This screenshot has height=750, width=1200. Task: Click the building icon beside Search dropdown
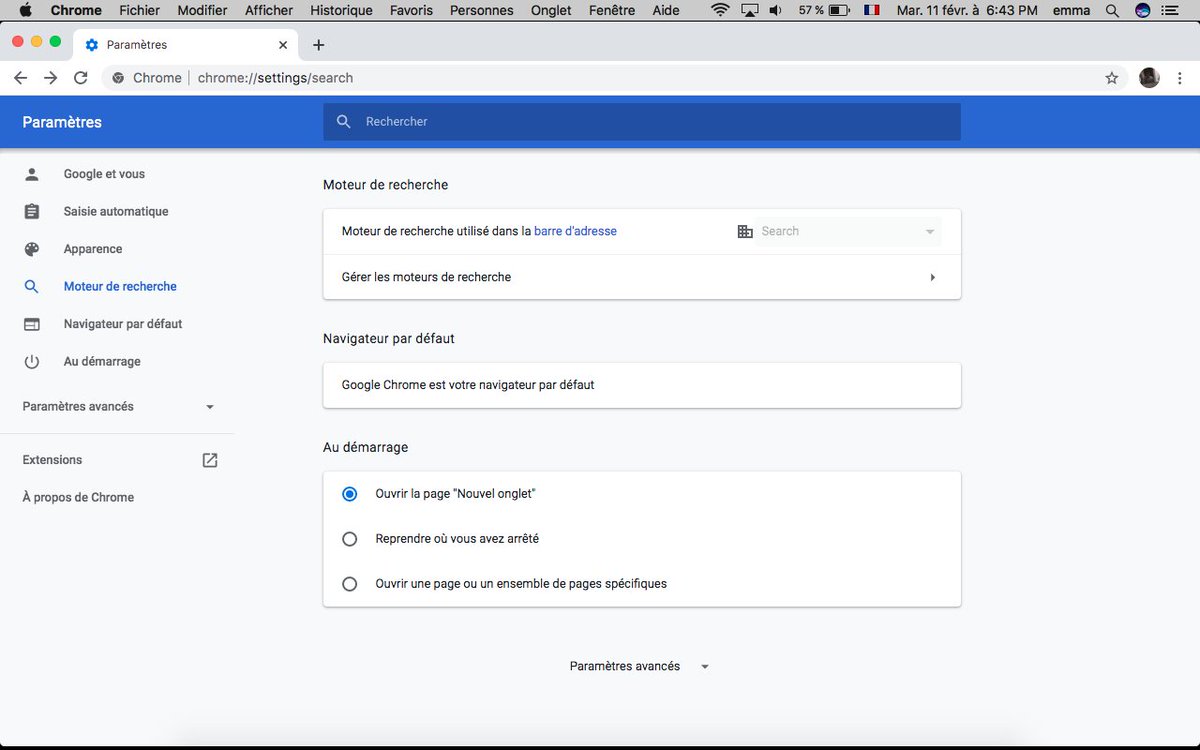click(x=744, y=231)
